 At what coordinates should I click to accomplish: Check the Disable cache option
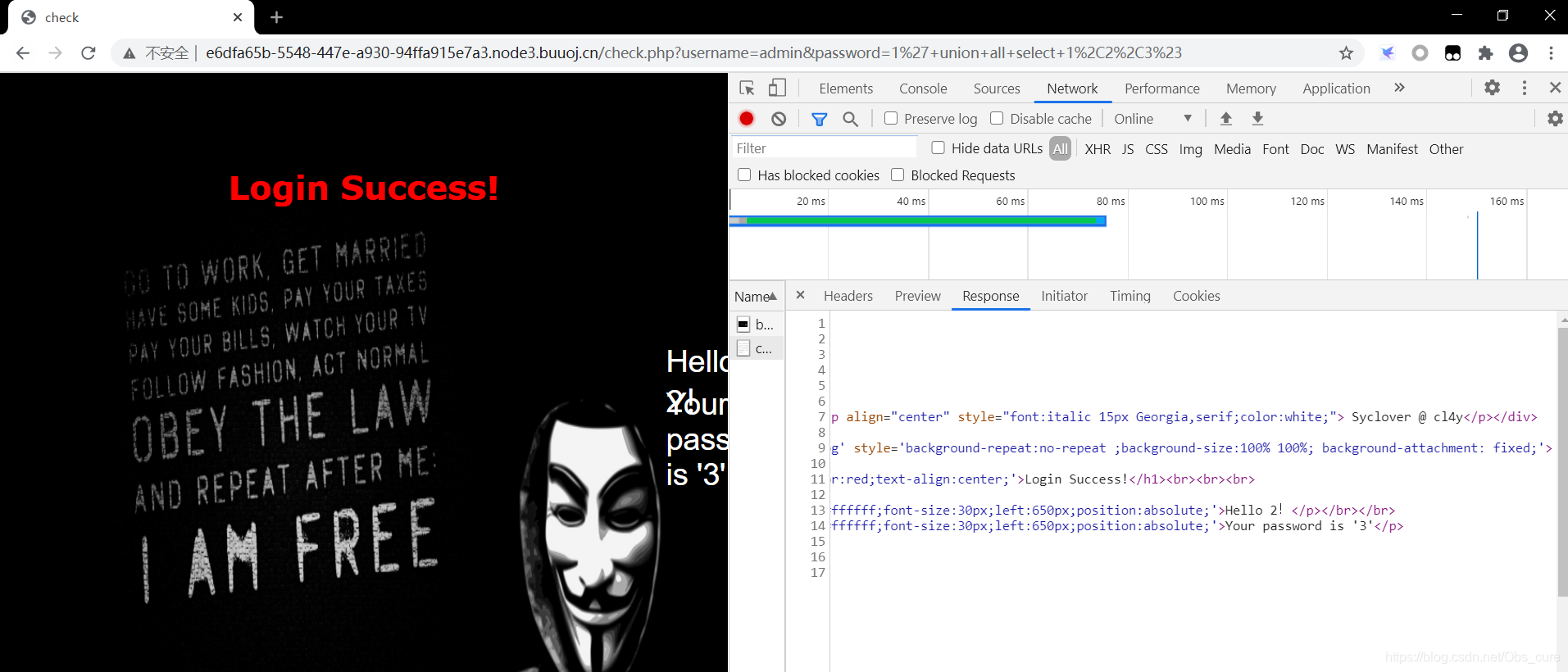pyautogui.click(x=997, y=118)
